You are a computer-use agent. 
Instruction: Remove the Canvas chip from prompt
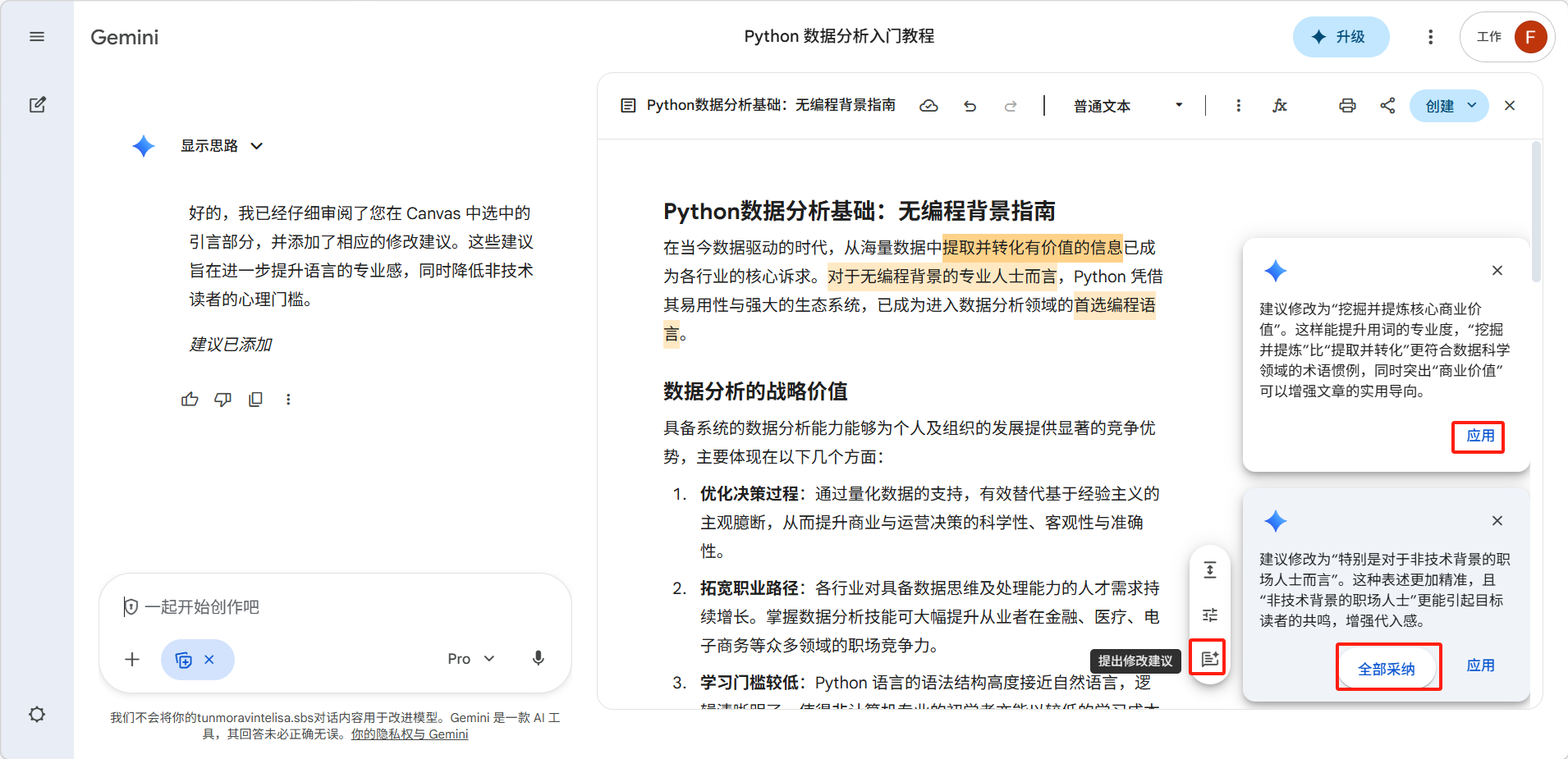click(x=209, y=660)
